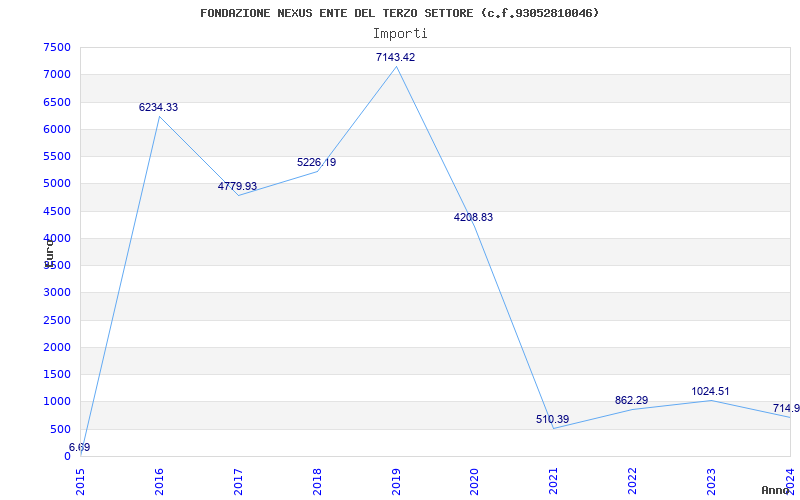Click the 2020 x-axis year label

(474, 481)
